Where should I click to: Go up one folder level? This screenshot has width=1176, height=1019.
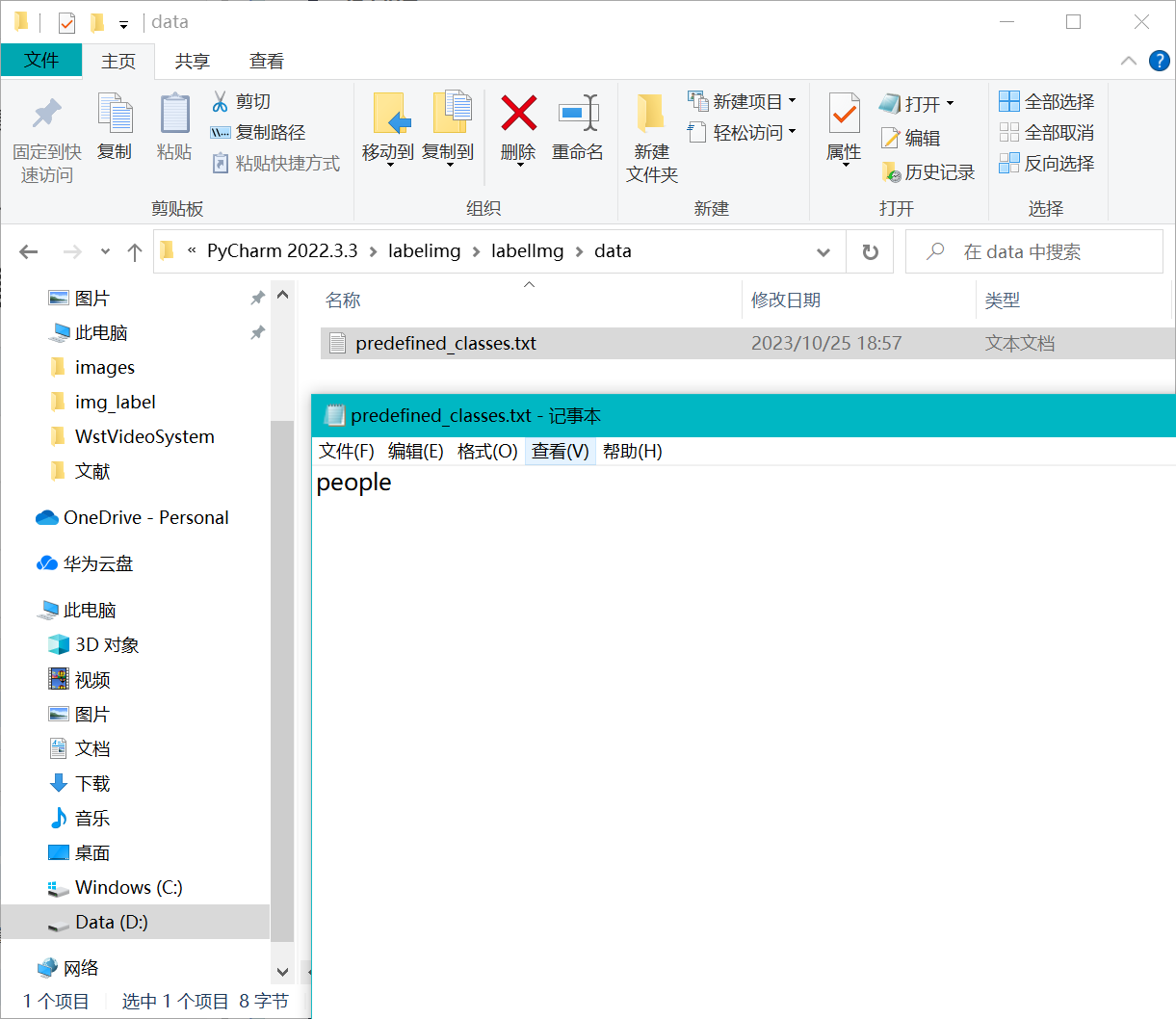pos(135,251)
